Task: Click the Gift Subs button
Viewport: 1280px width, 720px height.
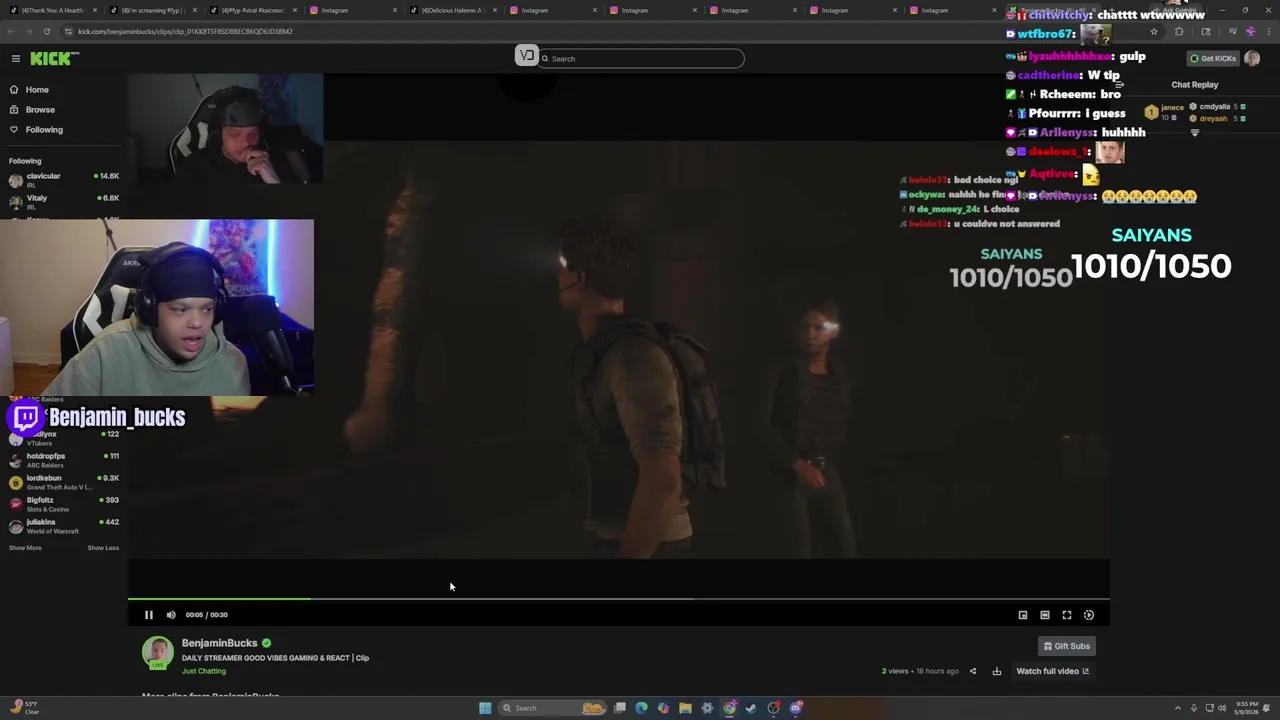Action: [x=1066, y=646]
